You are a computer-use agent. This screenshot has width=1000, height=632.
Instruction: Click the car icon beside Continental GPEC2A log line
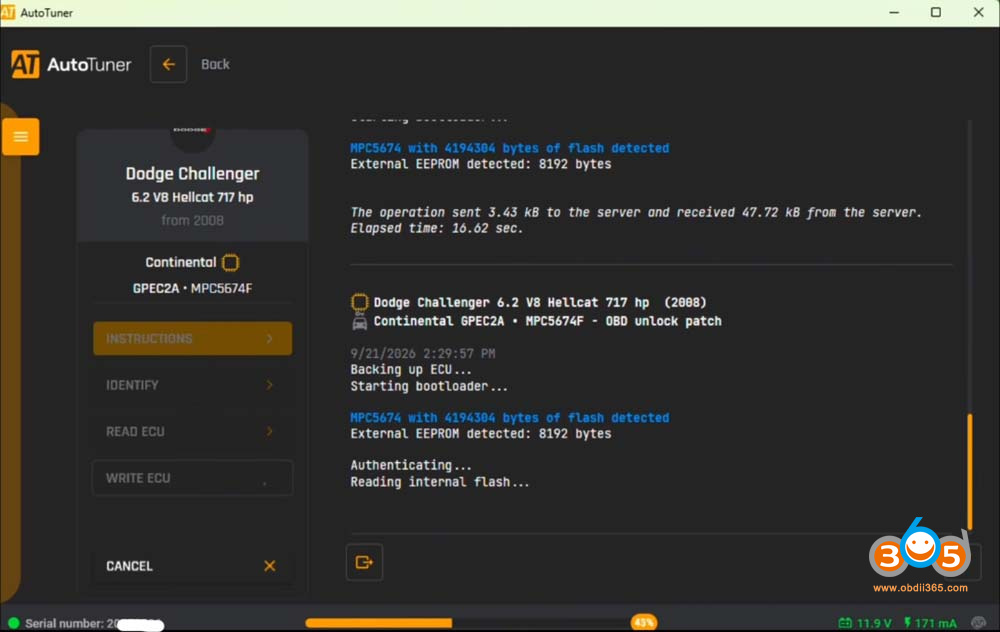pyautogui.click(x=360, y=322)
